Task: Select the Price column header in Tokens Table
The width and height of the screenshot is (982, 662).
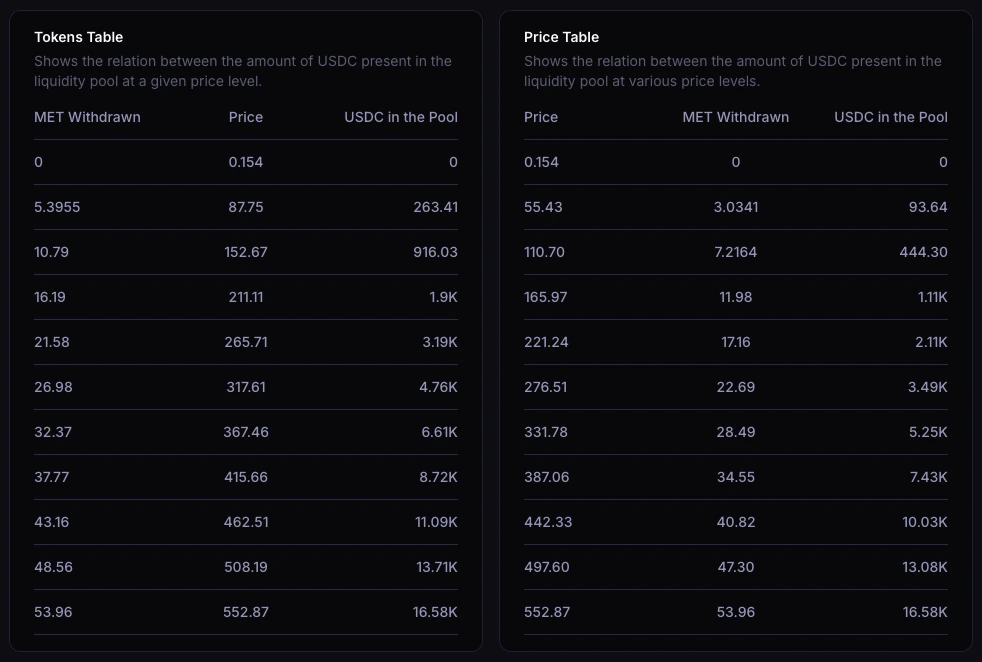Action: [246, 117]
